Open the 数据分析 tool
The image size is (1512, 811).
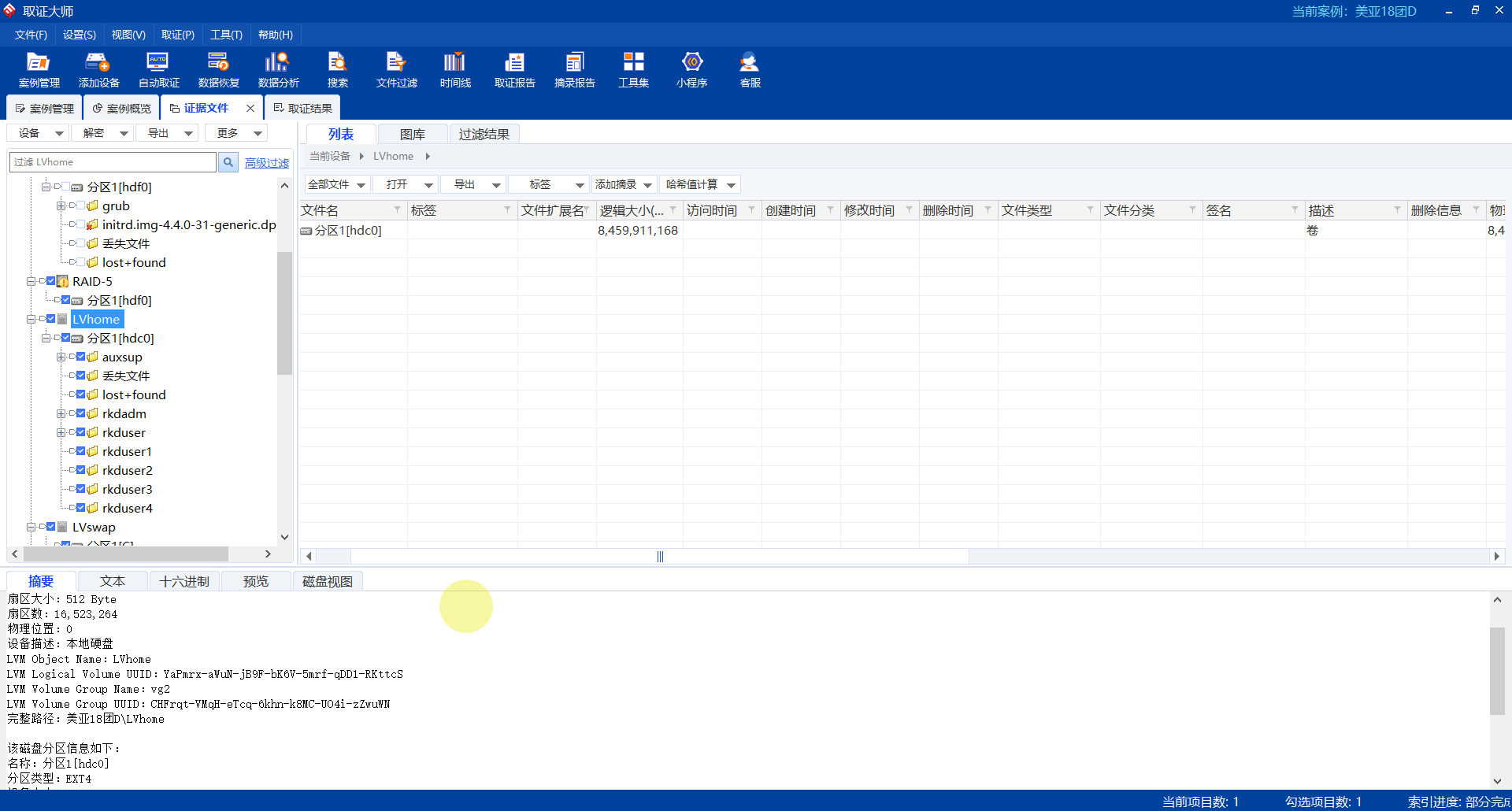[278, 69]
